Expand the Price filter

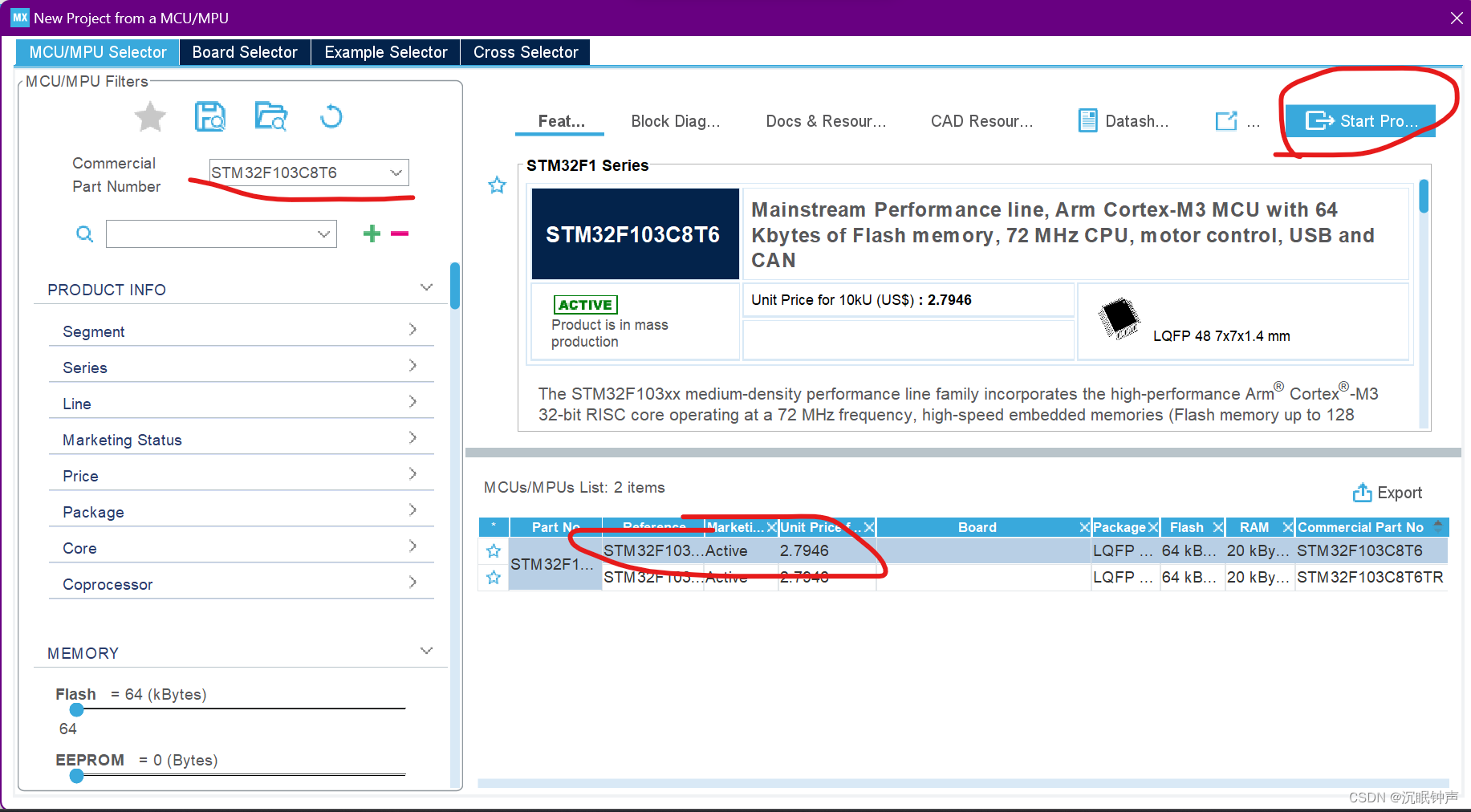412,473
